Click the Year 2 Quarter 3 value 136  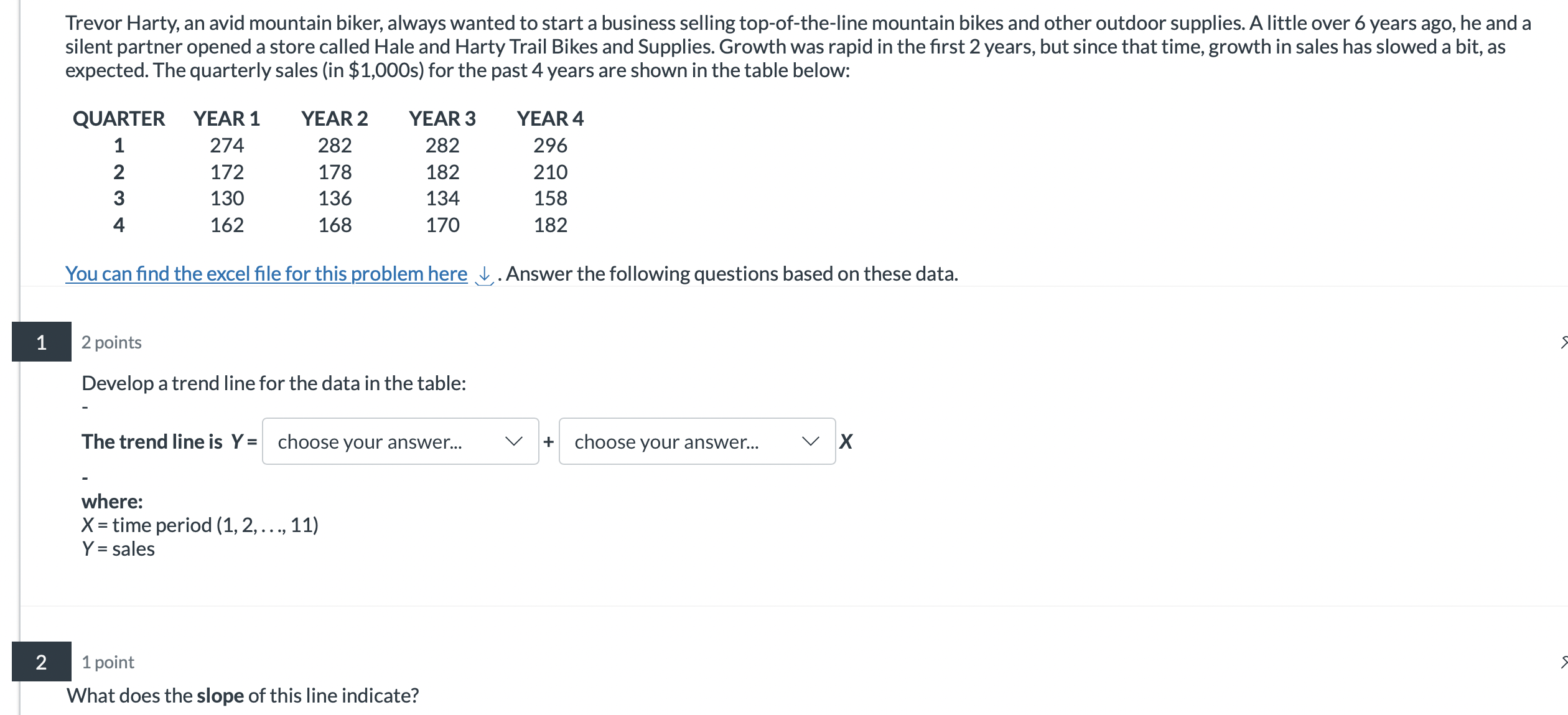pos(335,198)
